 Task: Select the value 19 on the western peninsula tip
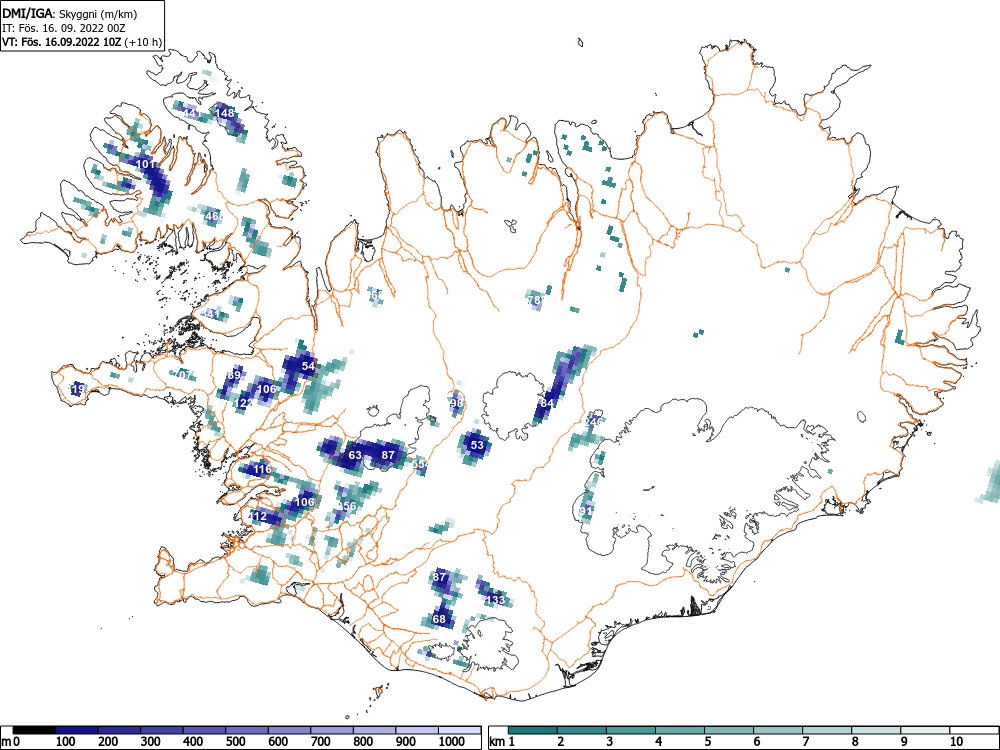78,388
